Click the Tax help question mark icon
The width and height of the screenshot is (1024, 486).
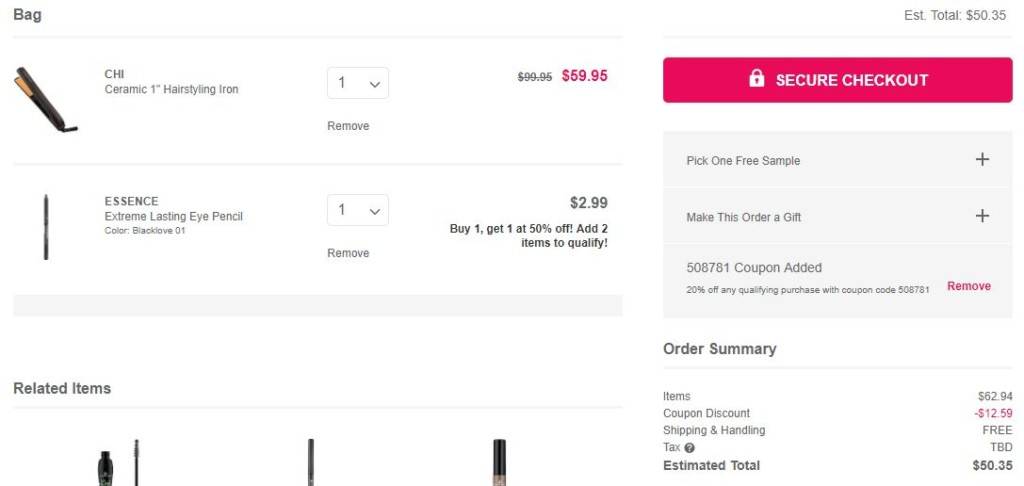pyautogui.click(x=689, y=448)
